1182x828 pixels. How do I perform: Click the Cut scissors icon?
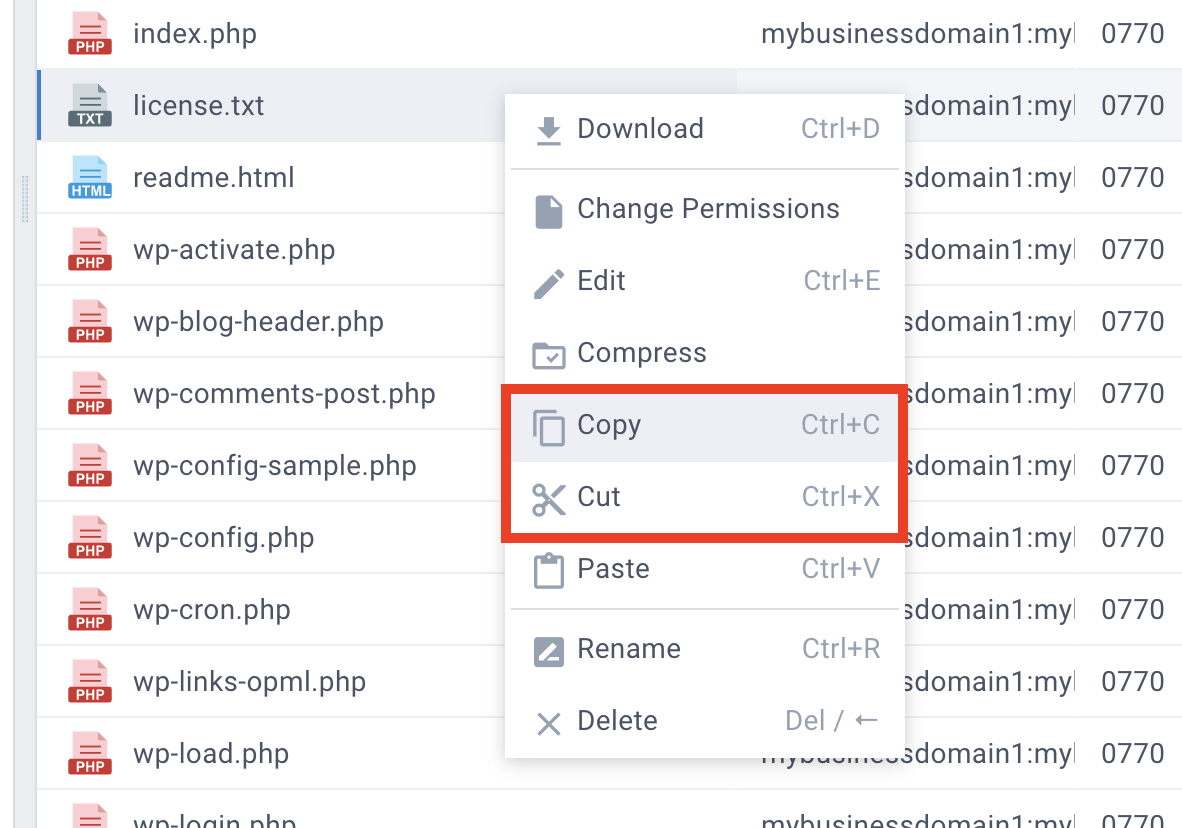pyautogui.click(x=548, y=498)
